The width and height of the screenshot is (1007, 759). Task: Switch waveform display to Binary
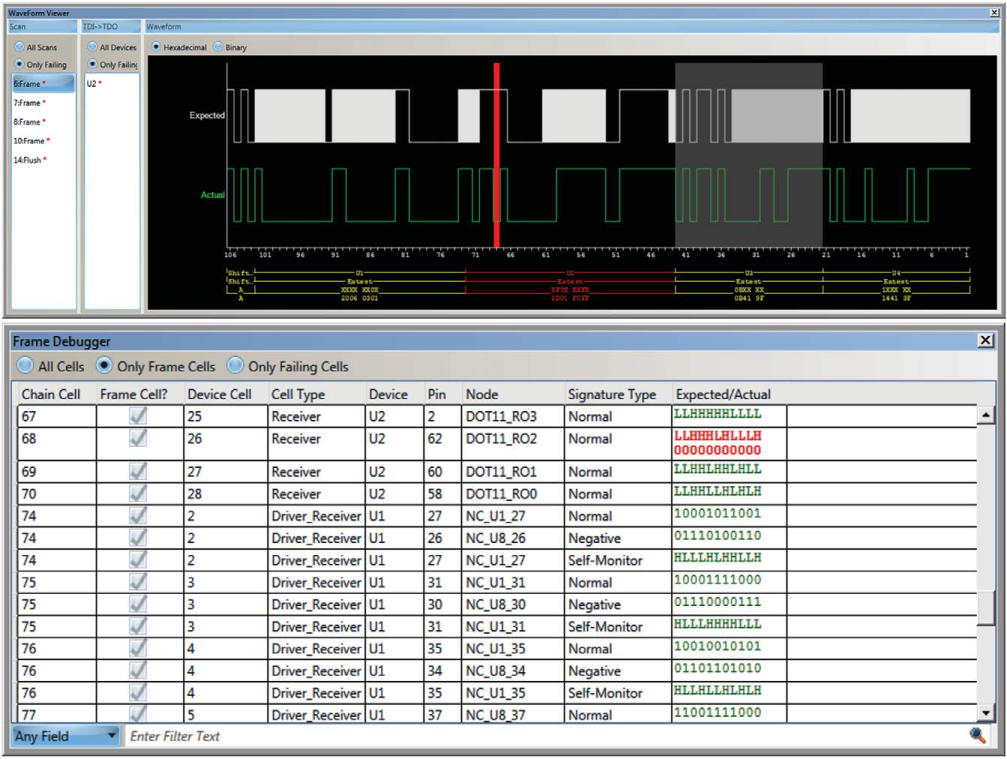pos(218,47)
